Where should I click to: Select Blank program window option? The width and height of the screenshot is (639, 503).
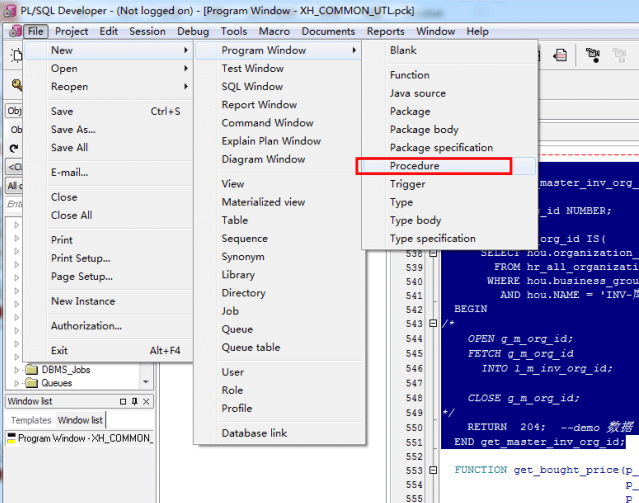point(448,51)
